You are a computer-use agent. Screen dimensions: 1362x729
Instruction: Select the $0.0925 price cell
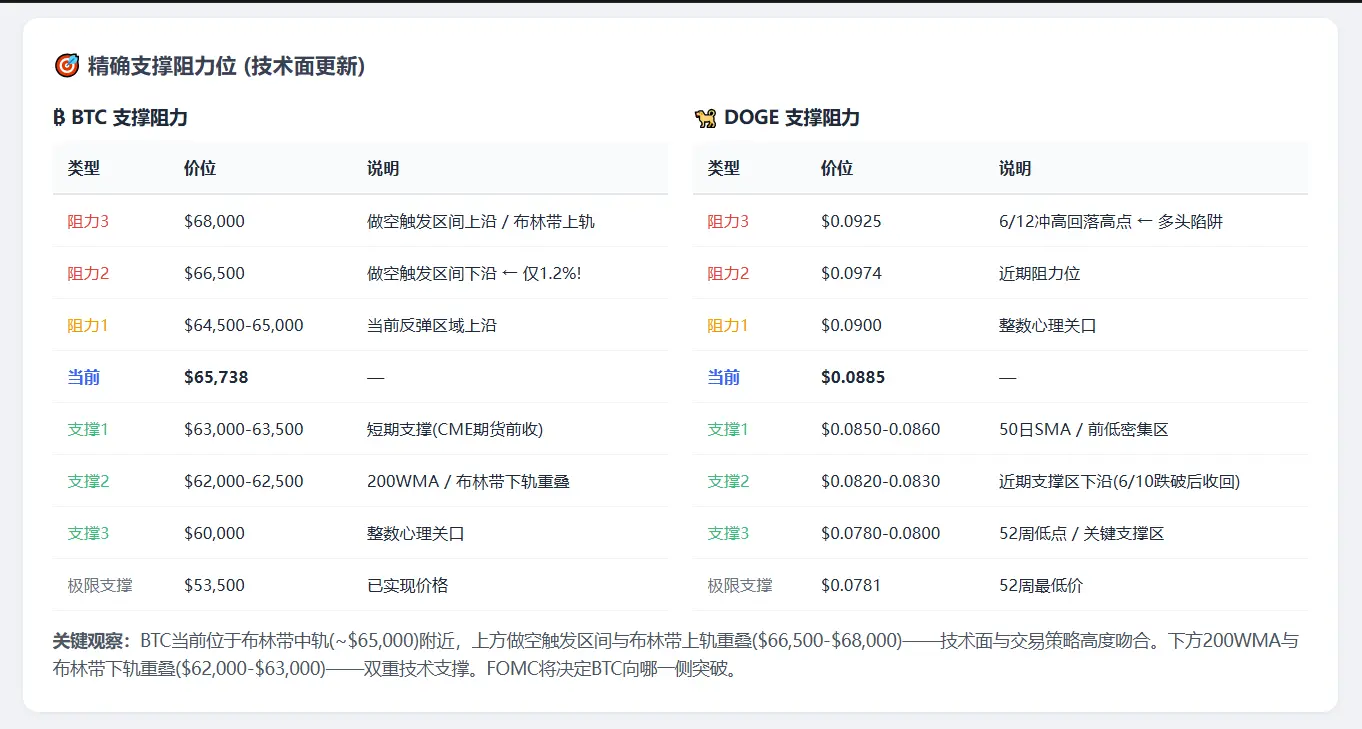(851, 221)
